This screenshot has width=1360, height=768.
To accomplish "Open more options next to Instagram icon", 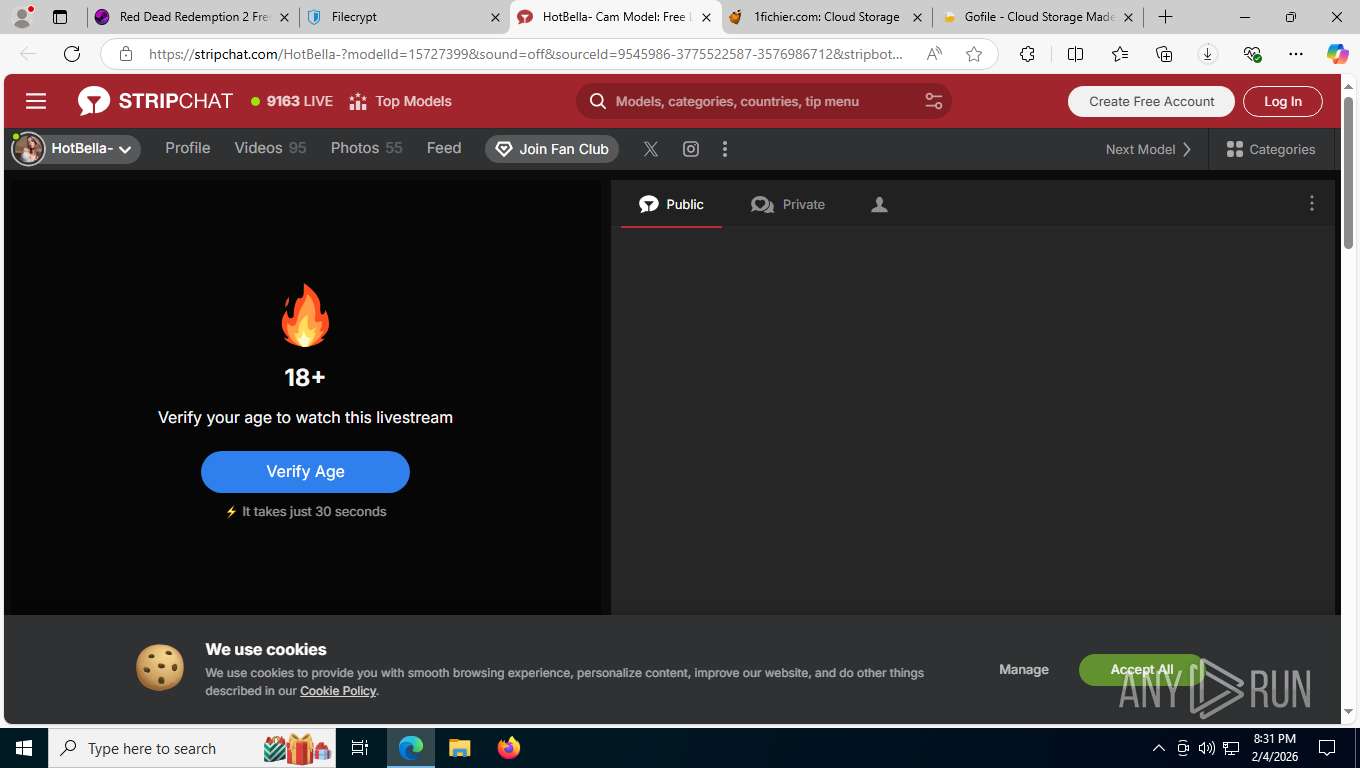I will pos(725,149).
